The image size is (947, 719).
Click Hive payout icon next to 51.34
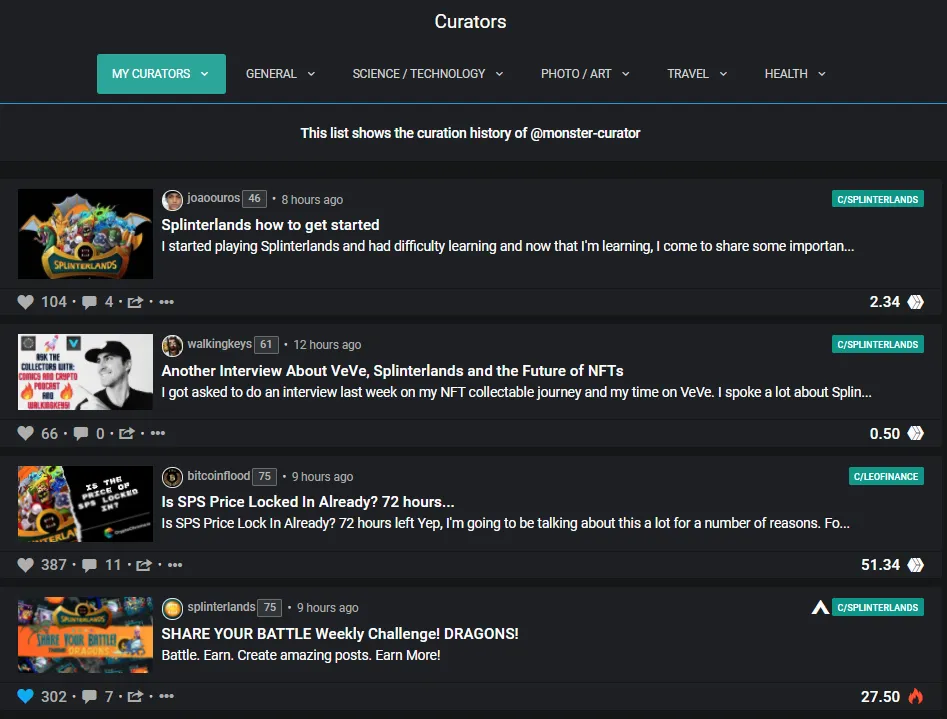(x=916, y=565)
